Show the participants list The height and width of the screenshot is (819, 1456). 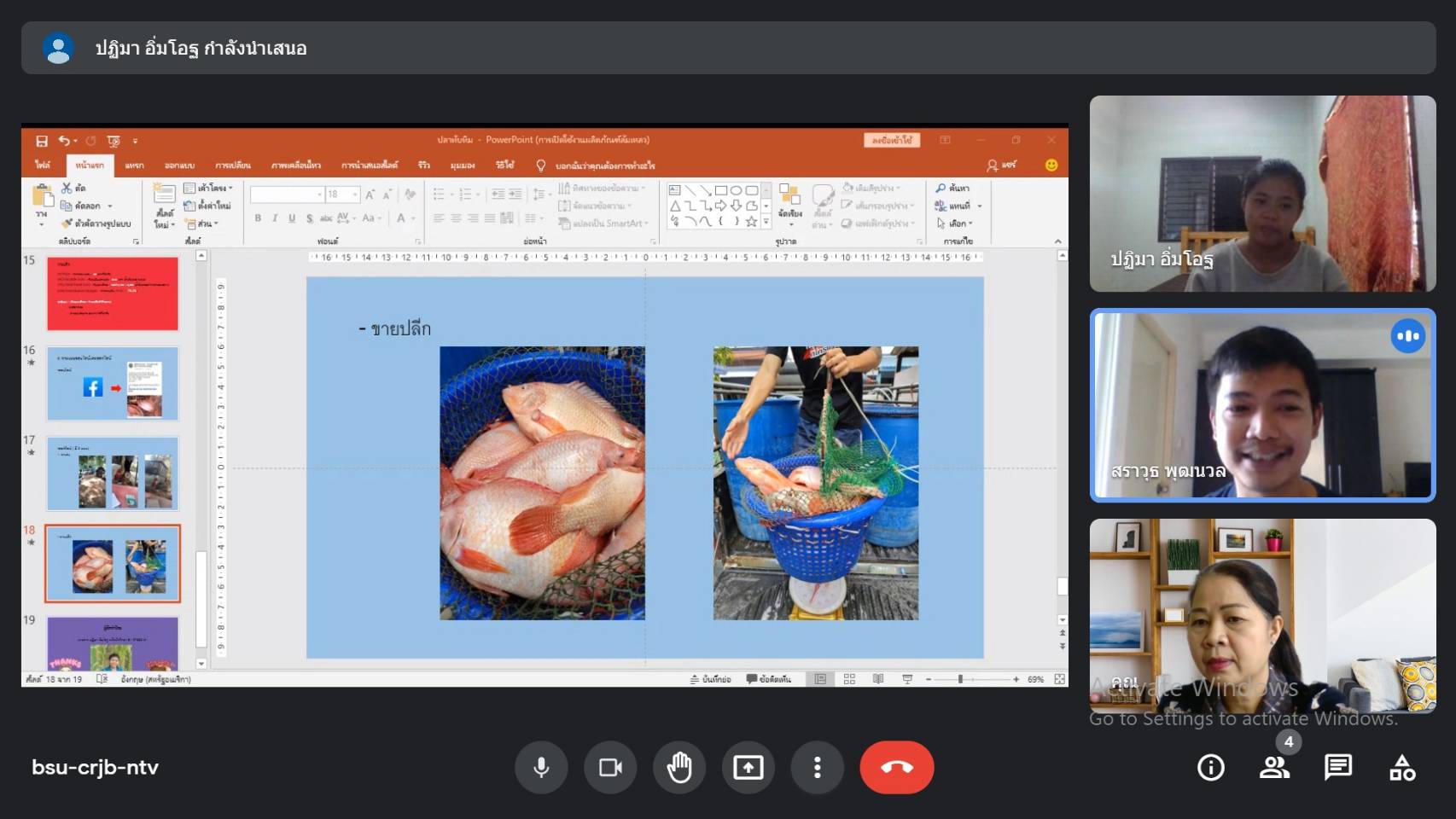[1274, 768]
